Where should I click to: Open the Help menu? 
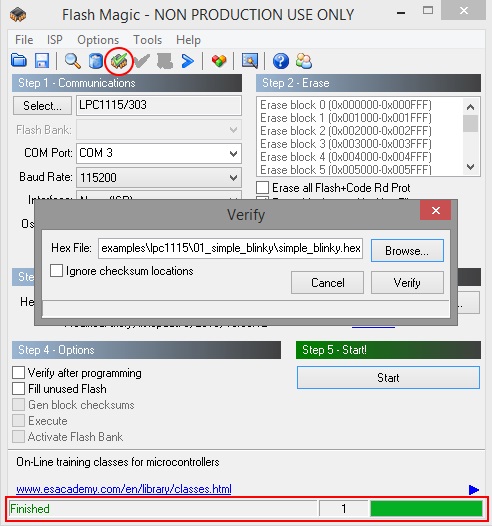coord(188,40)
